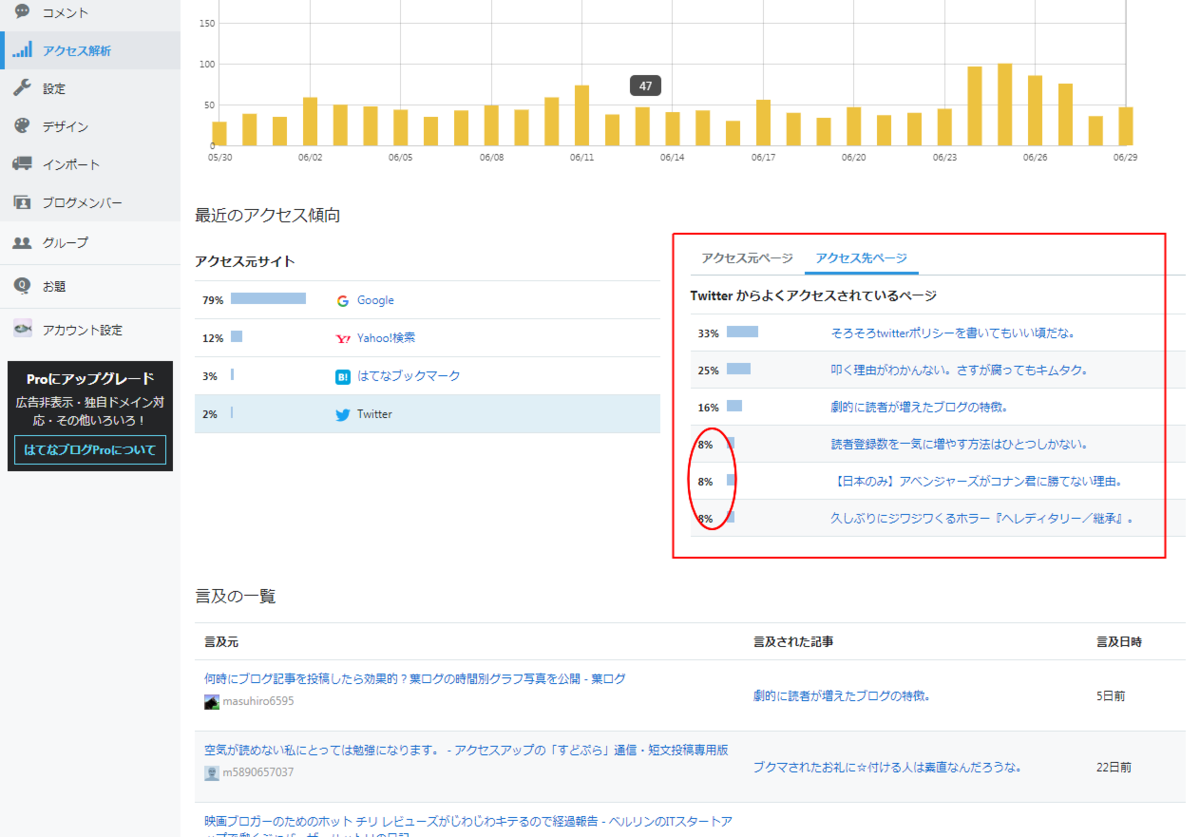Click the 言及日時 column header
This screenshot has height=837, width=1200.
point(1119,641)
